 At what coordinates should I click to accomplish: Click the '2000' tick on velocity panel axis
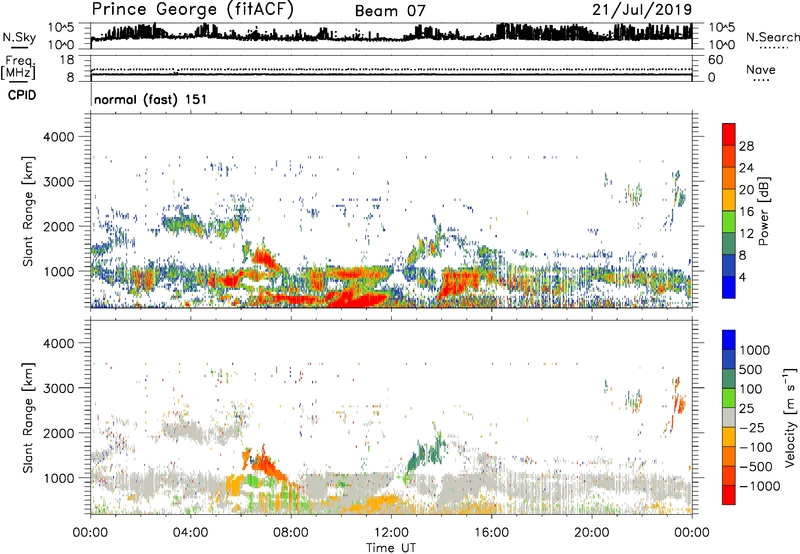coord(58,433)
